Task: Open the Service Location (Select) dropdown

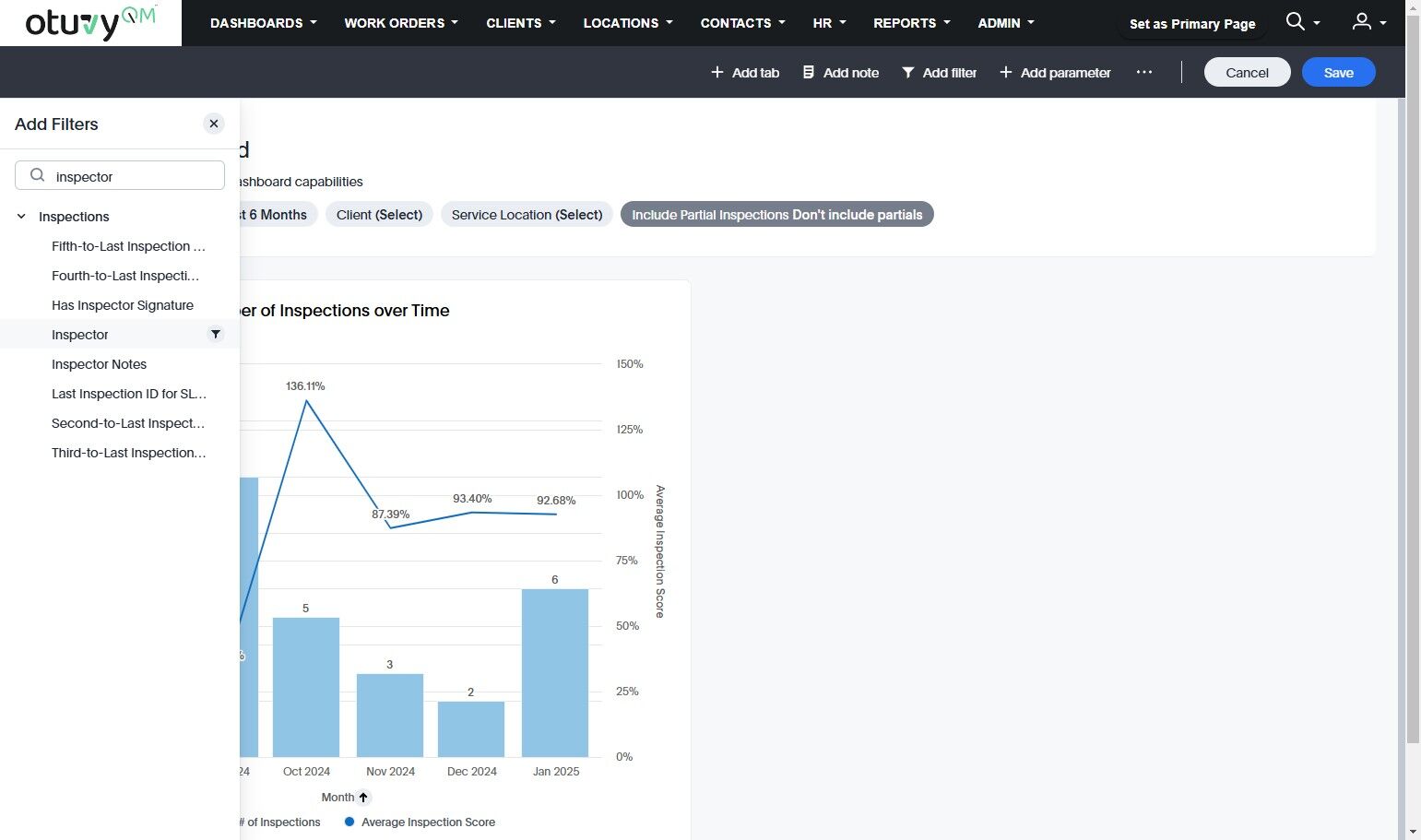Action: click(x=527, y=215)
